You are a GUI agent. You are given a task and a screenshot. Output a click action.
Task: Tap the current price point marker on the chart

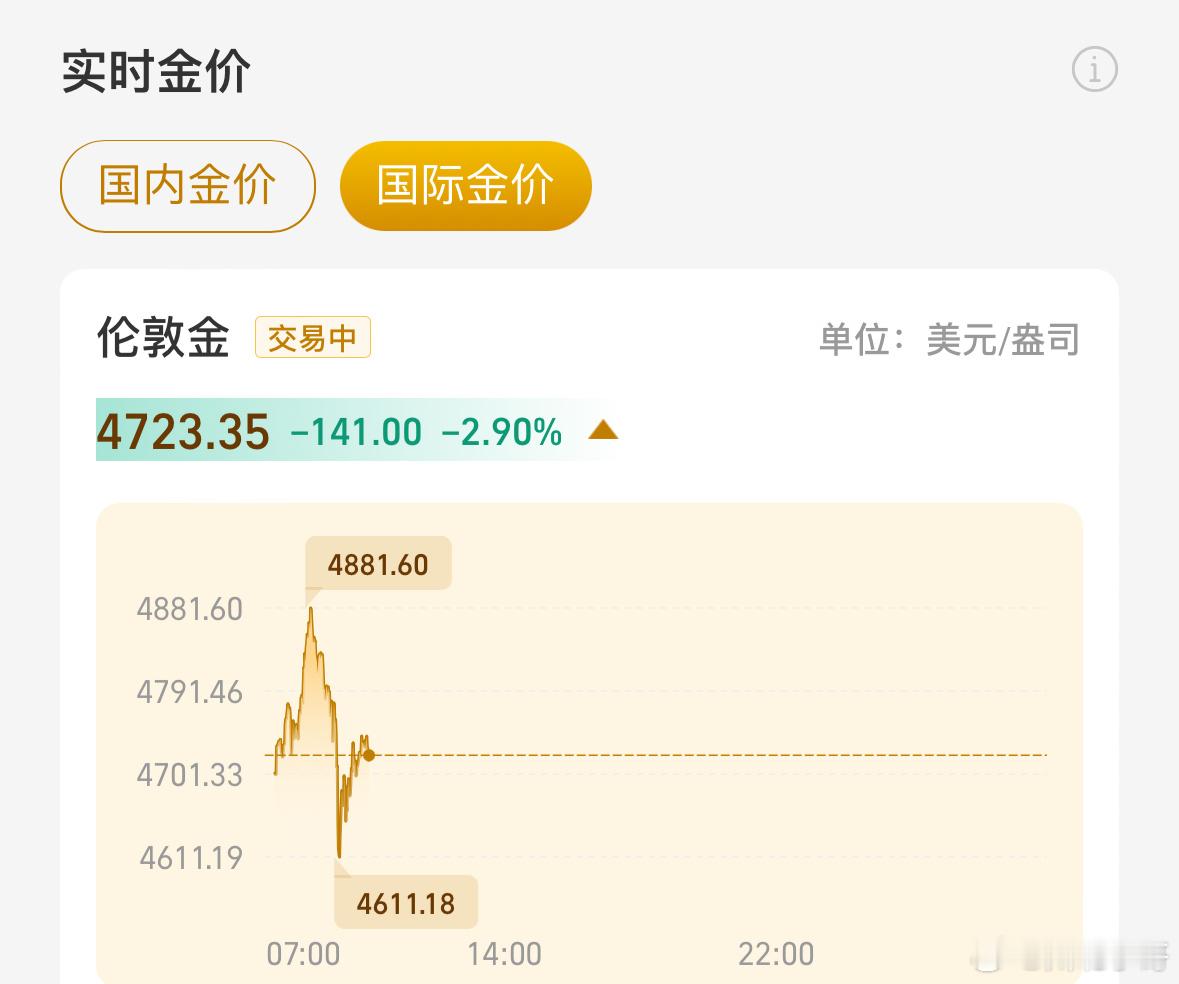368,756
